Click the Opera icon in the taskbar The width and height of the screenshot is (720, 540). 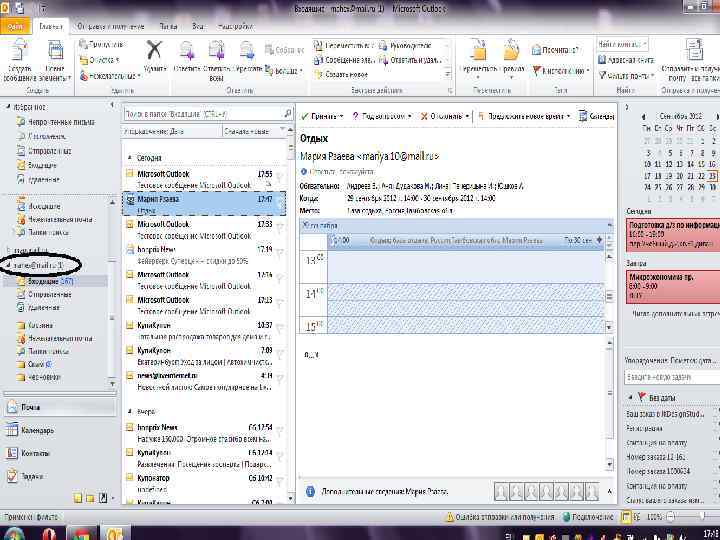coord(48,534)
